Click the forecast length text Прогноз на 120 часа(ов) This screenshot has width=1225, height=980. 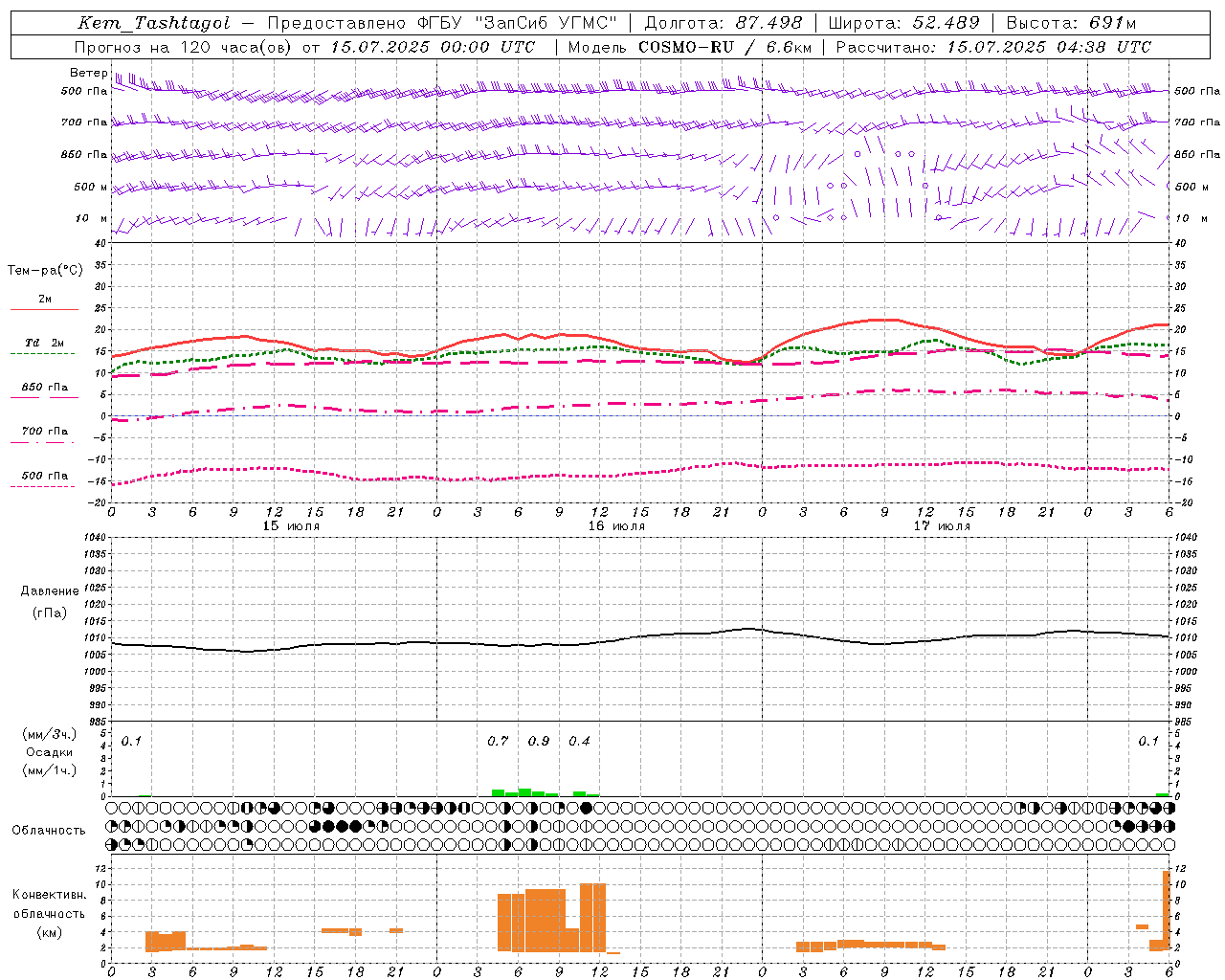[184, 47]
